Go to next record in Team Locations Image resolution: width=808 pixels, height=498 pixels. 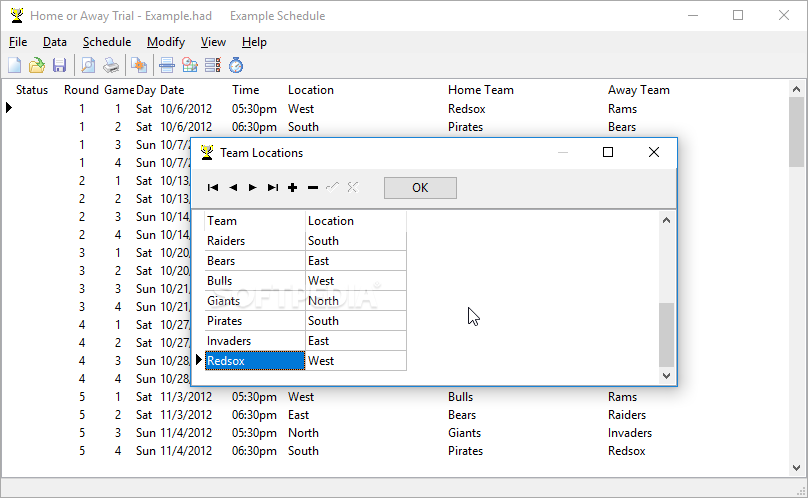(252, 188)
